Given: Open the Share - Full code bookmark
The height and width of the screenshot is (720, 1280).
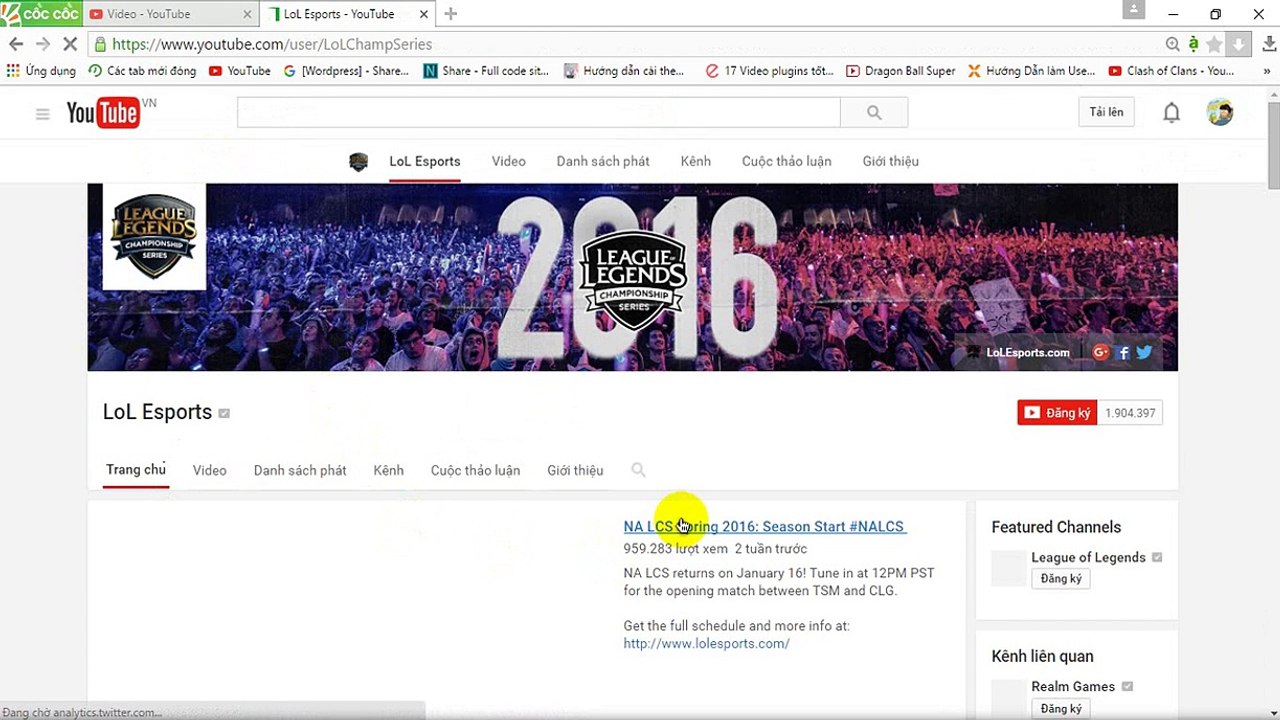Looking at the screenshot, I should click(x=487, y=71).
